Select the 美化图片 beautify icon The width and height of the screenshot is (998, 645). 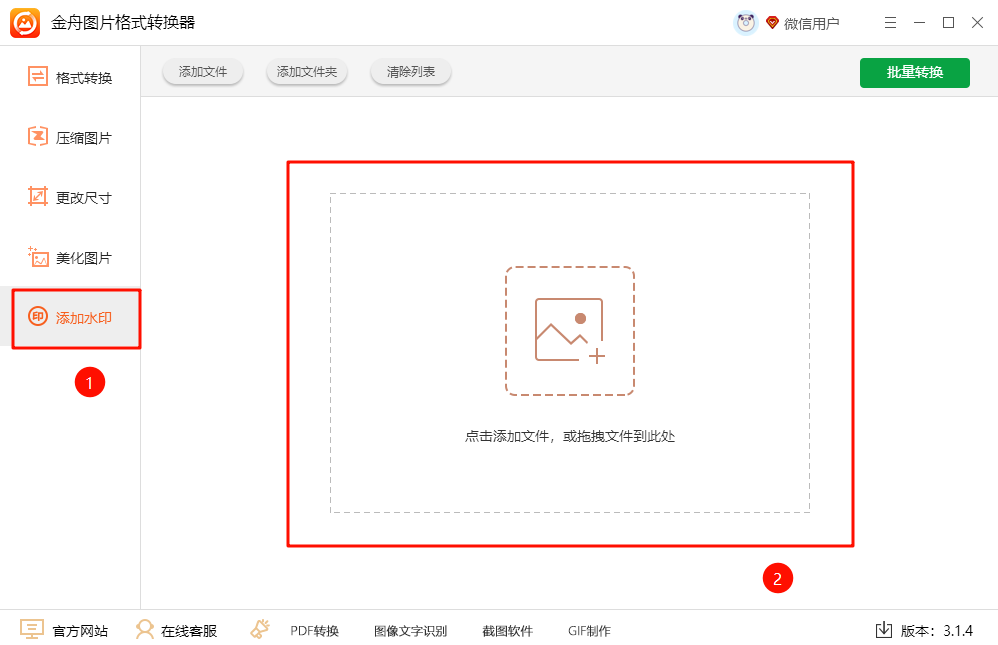pyautogui.click(x=38, y=257)
